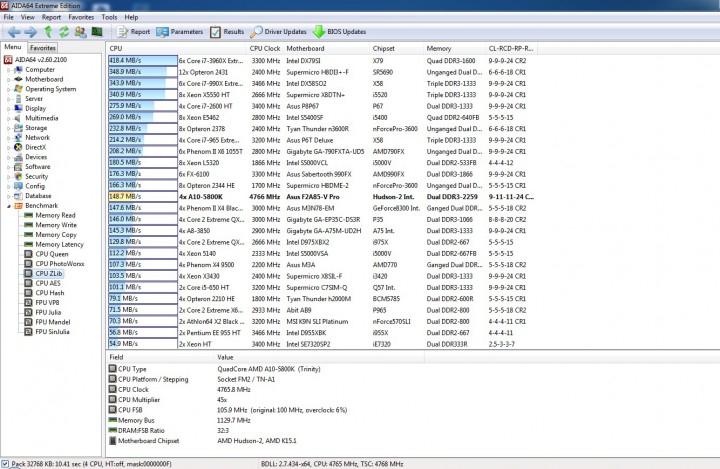Expand the Storage tree node
This screenshot has width=720, height=469.
click(x=8, y=128)
